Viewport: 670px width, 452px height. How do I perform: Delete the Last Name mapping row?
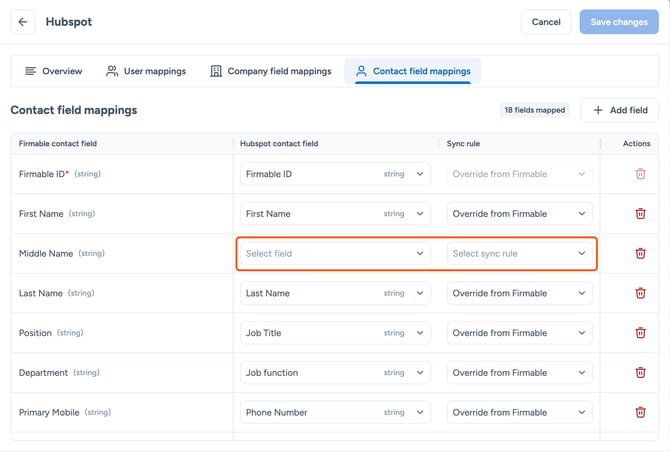pos(640,293)
